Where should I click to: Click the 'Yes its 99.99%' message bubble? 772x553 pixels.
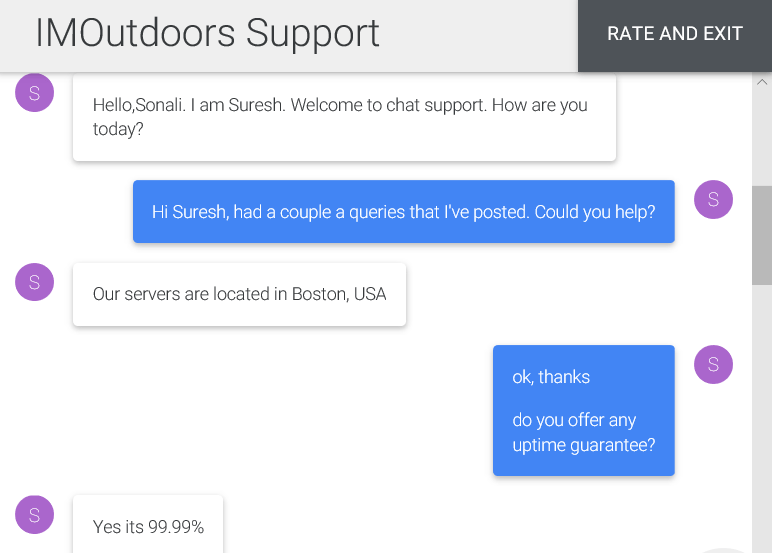148,524
